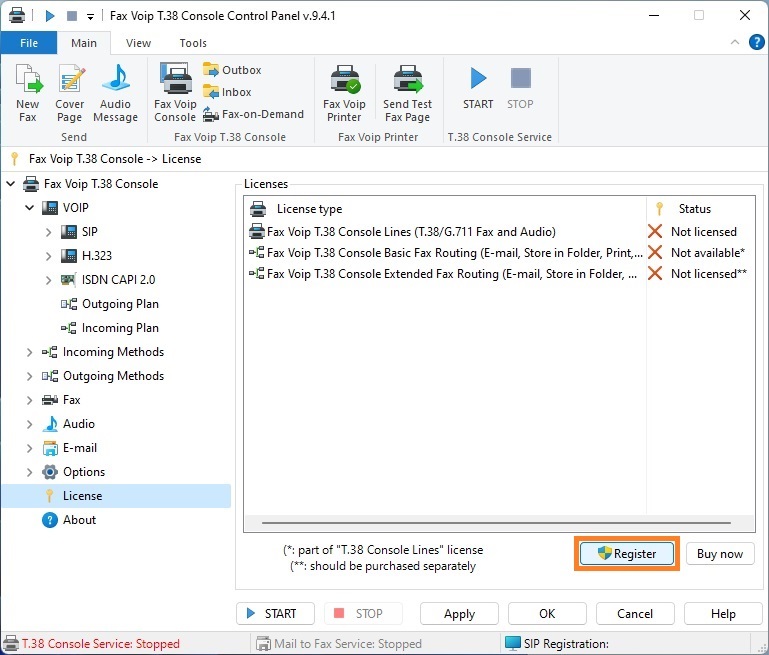Start T.38 Console Service in ribbon
769x655 pixels.
(478, 88)
